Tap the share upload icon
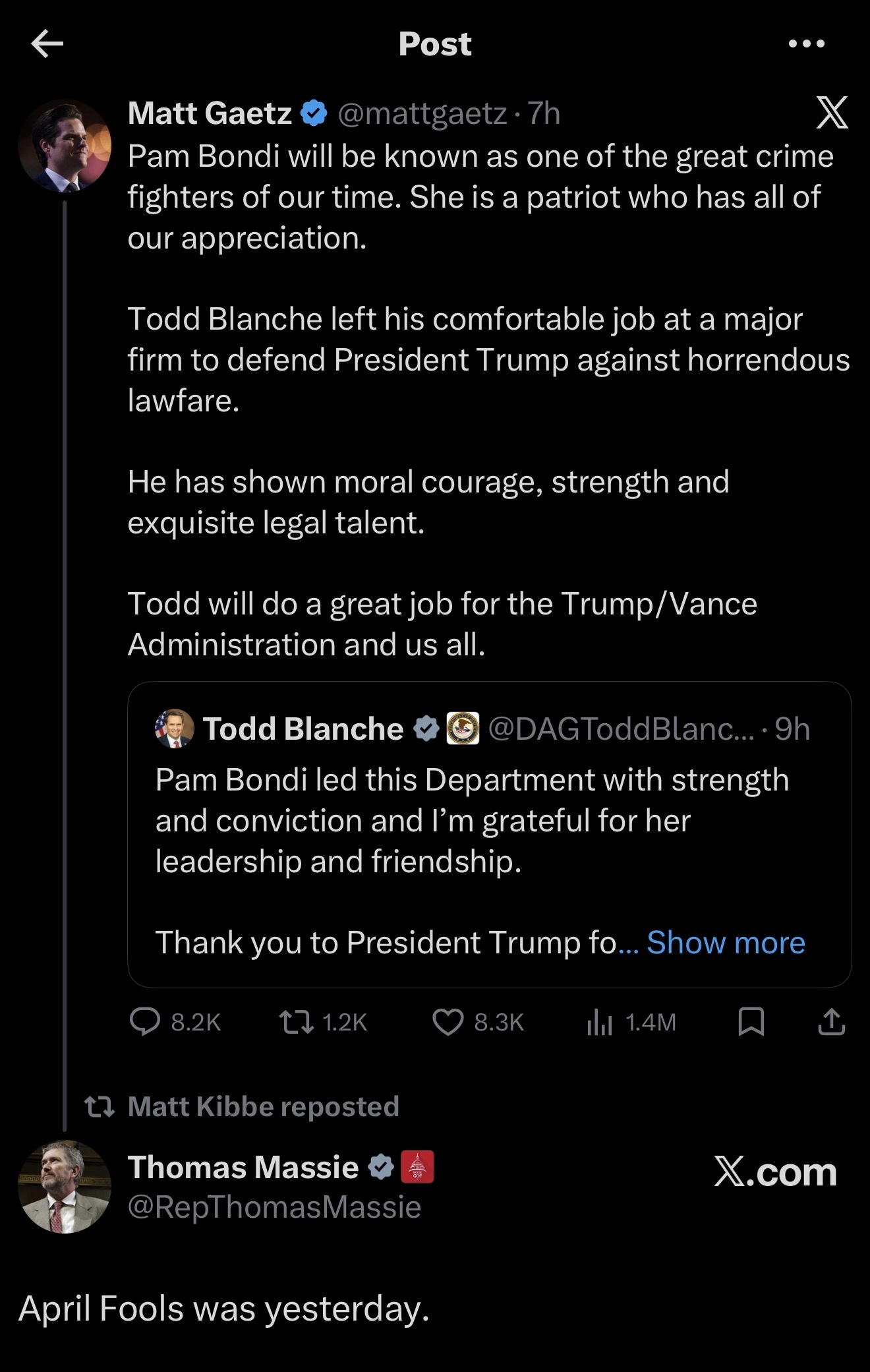The image size is (870, 1372). tap(831, 1022)
